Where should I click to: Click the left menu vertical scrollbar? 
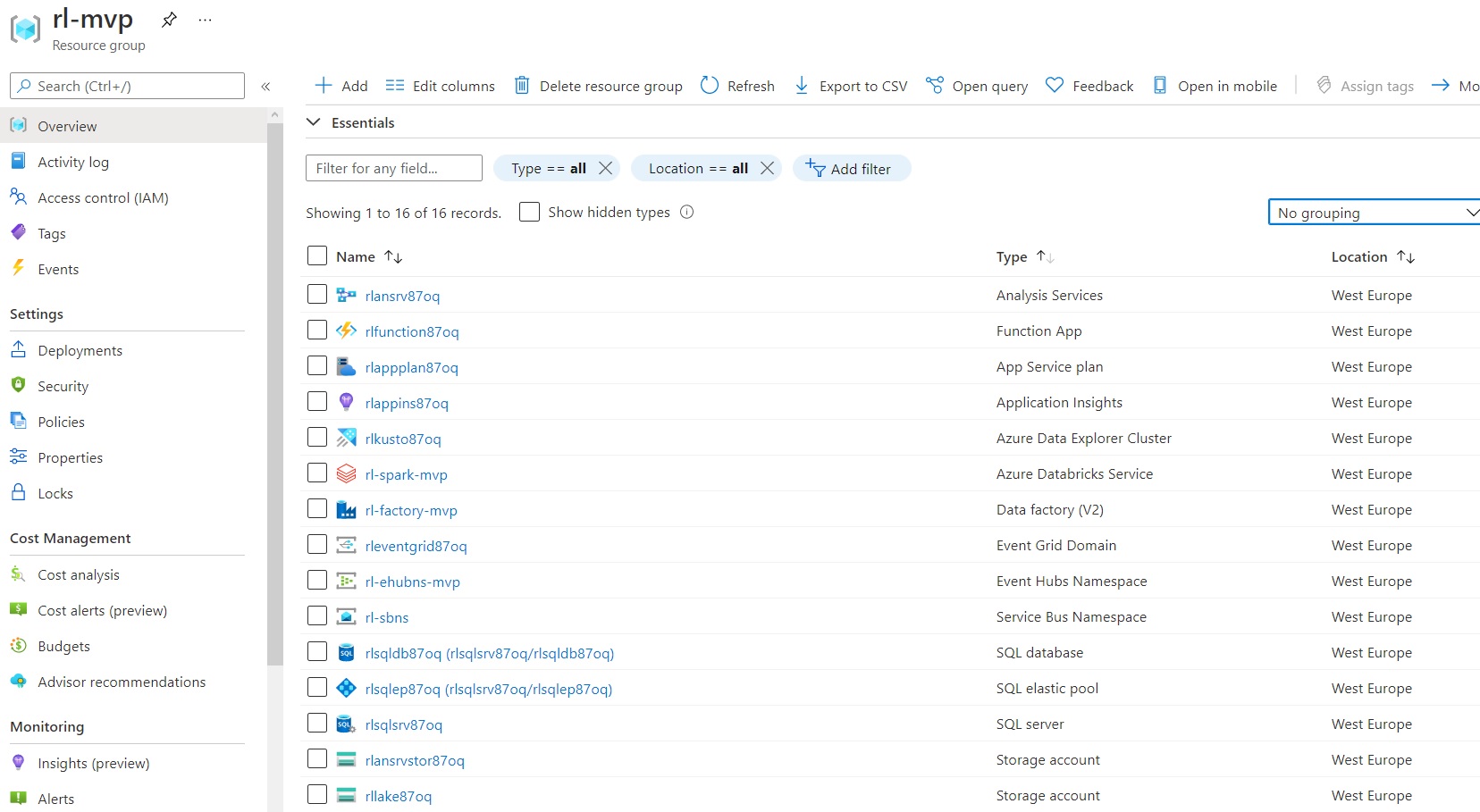point(275,393)
